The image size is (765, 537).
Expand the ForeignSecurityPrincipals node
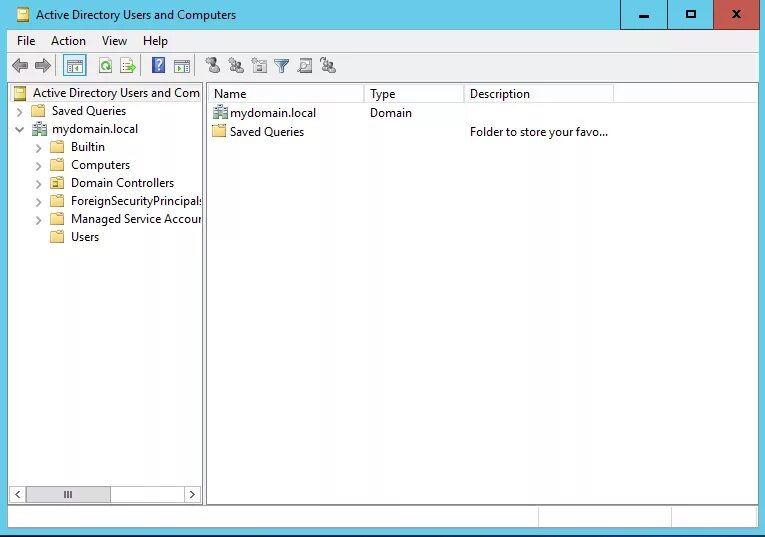click(x=39, y=202)
